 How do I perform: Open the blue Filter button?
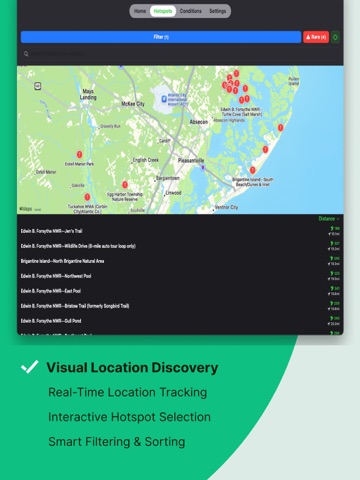161,37
